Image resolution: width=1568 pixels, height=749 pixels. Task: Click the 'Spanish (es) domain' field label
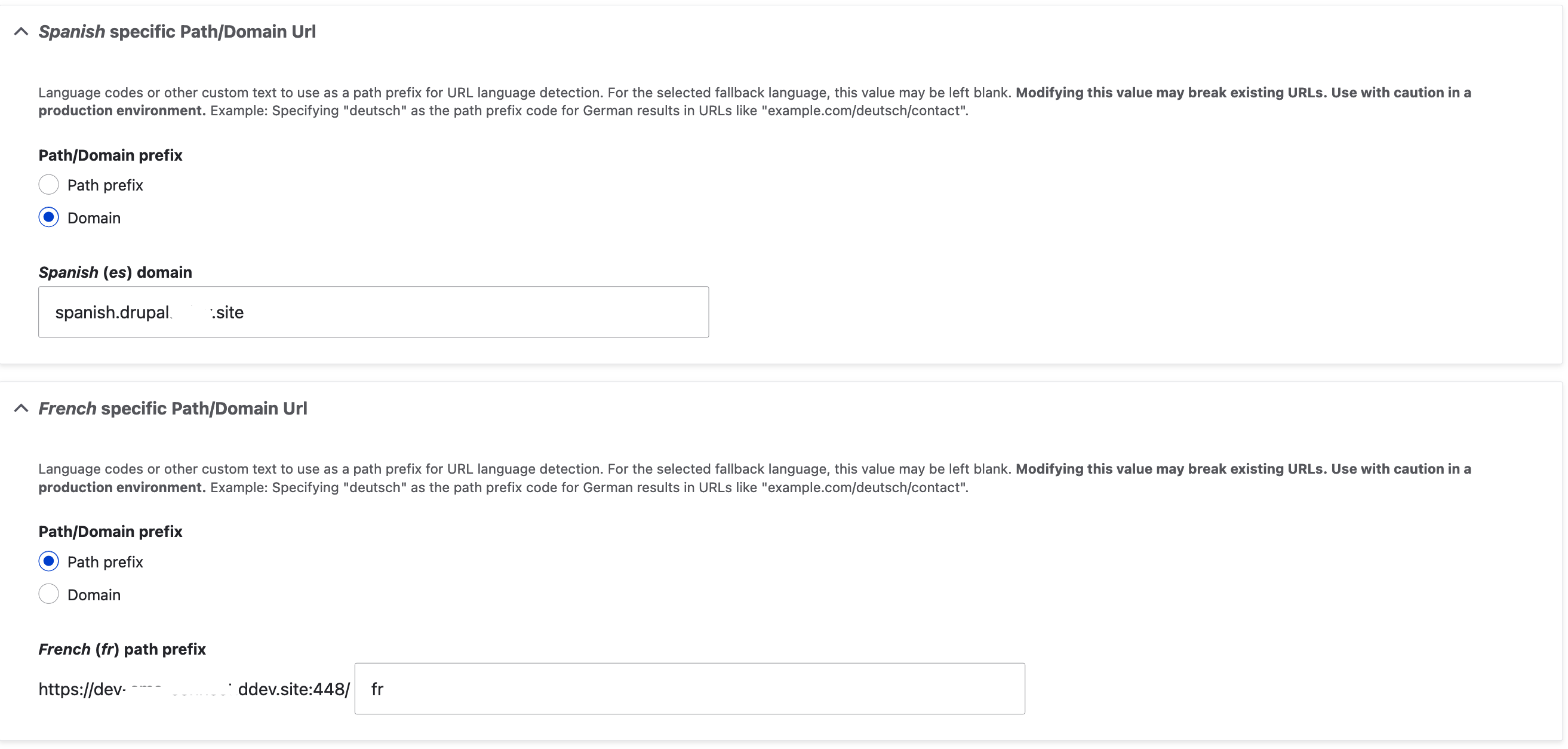point(115,272)
